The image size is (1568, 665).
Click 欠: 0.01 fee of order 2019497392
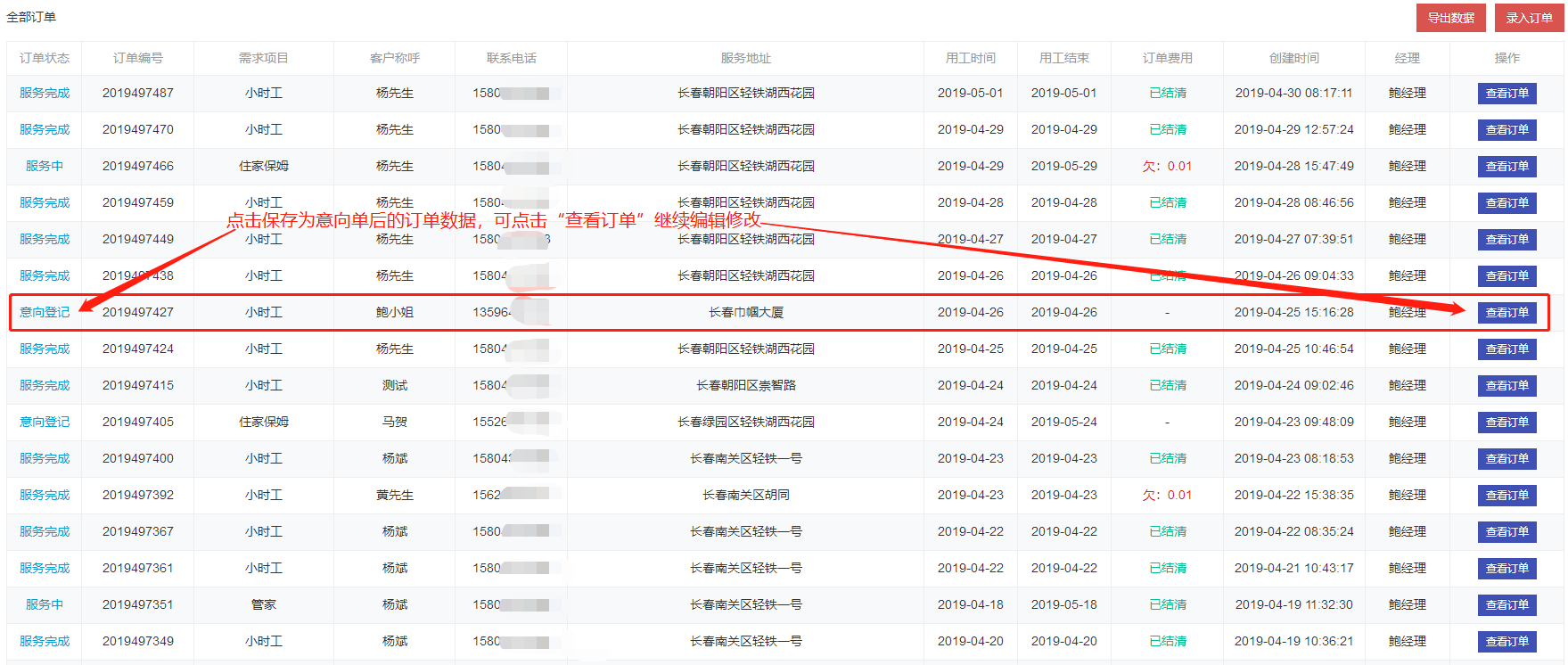point(1168,495)
